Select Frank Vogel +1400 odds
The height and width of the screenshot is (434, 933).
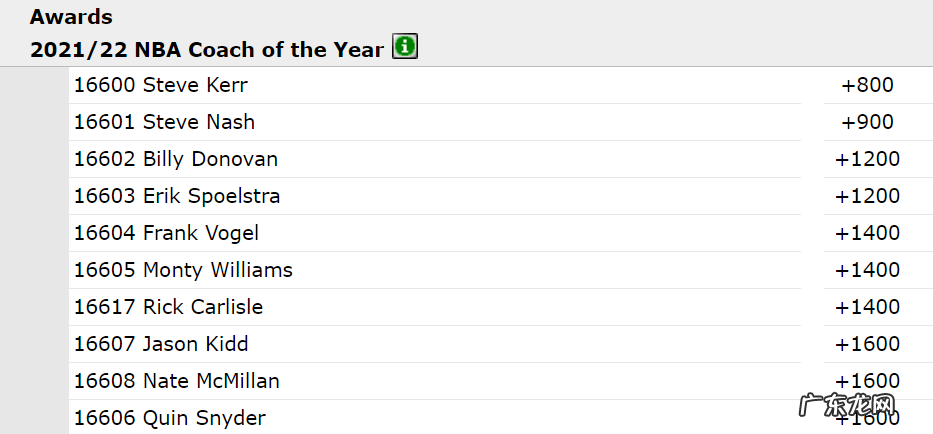[867, 233]
